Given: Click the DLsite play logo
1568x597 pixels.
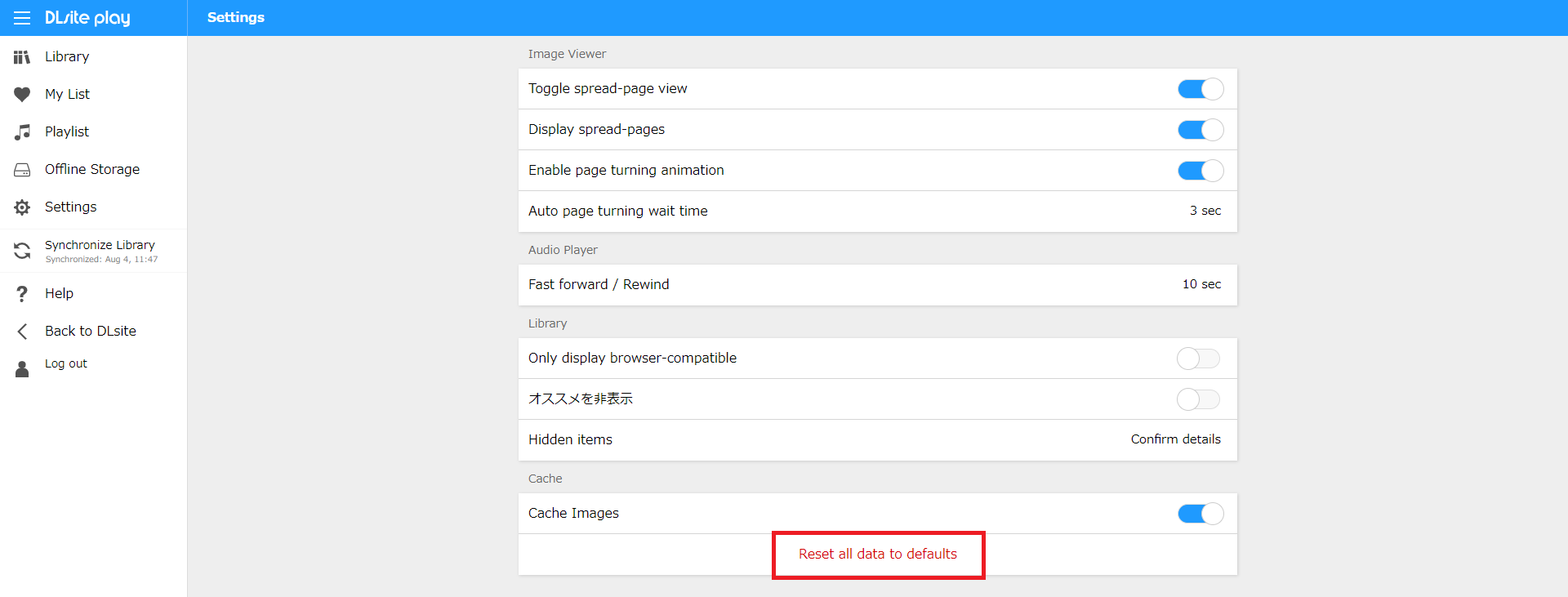Looking at the screenshot, I should (x=87, y=18).
